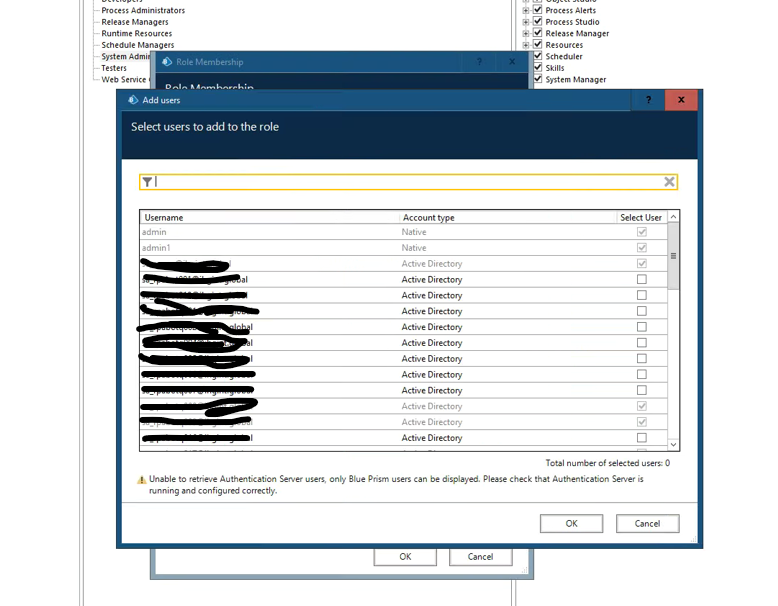The height and width of the screenshot is (606, 778).
Task: Click the user list scrollbar down arrow
Action: tap(673, 444)
